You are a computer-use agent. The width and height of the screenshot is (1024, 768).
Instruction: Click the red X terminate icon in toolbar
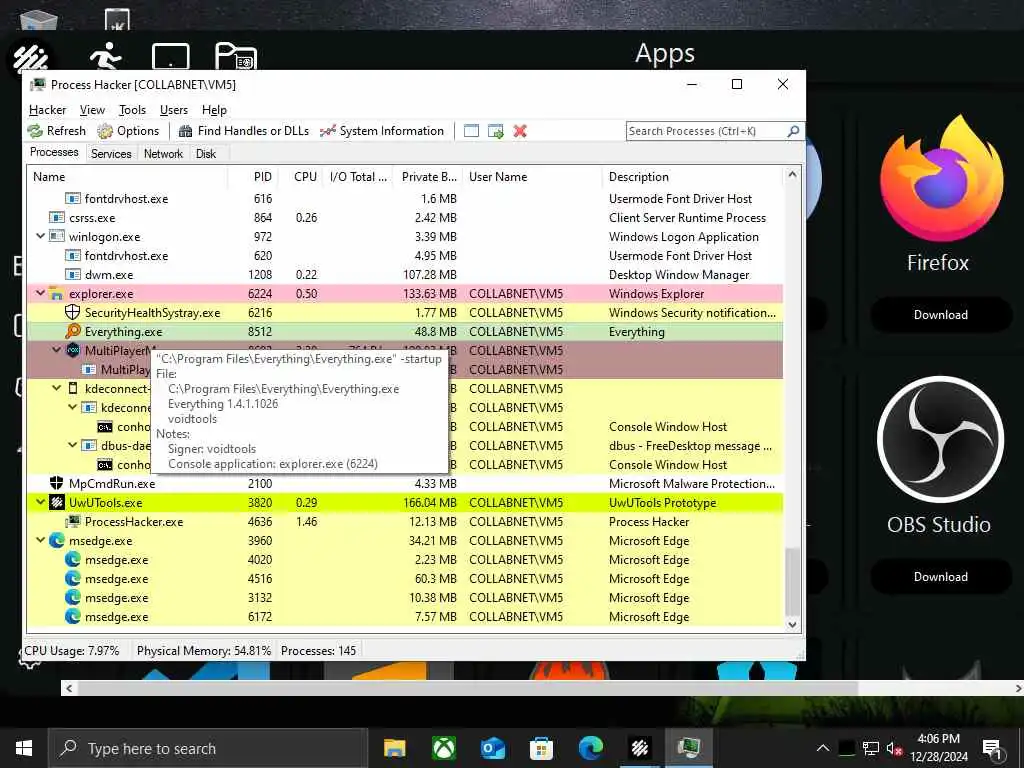coord(520,131)
